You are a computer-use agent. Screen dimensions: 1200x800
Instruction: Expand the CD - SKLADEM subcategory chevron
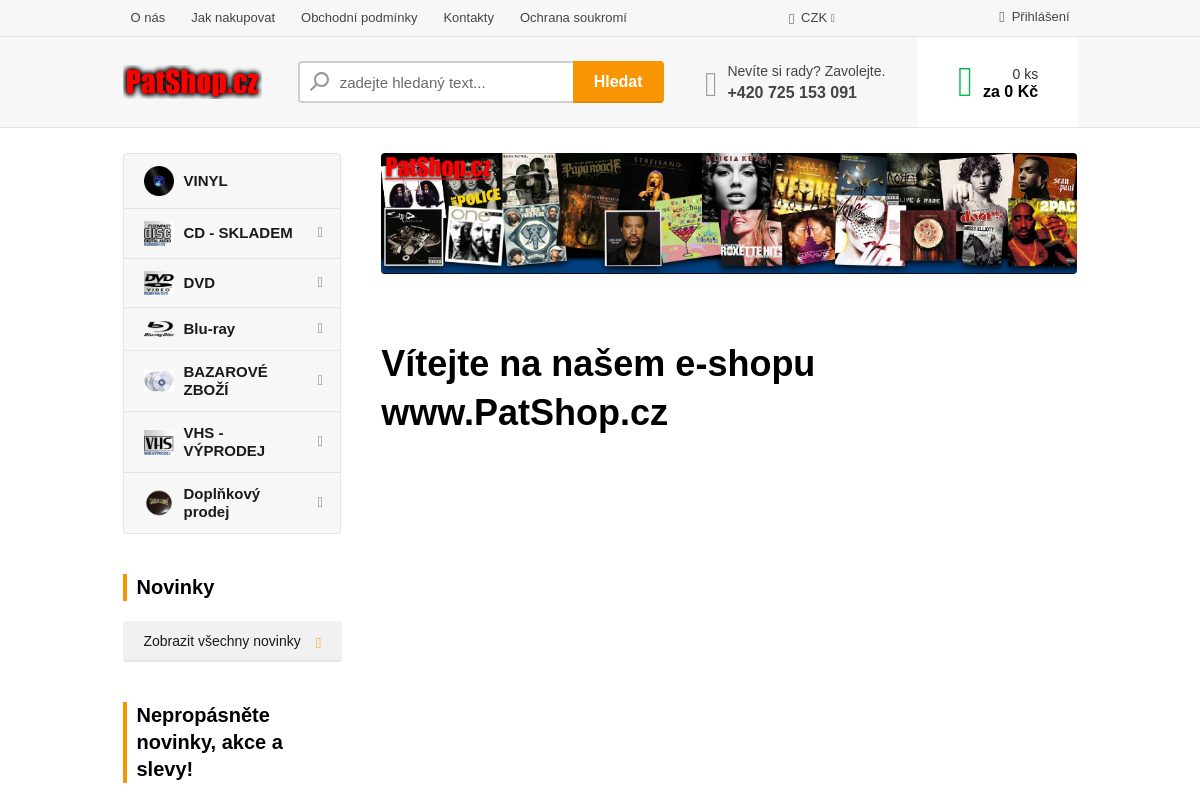point(319,233)
